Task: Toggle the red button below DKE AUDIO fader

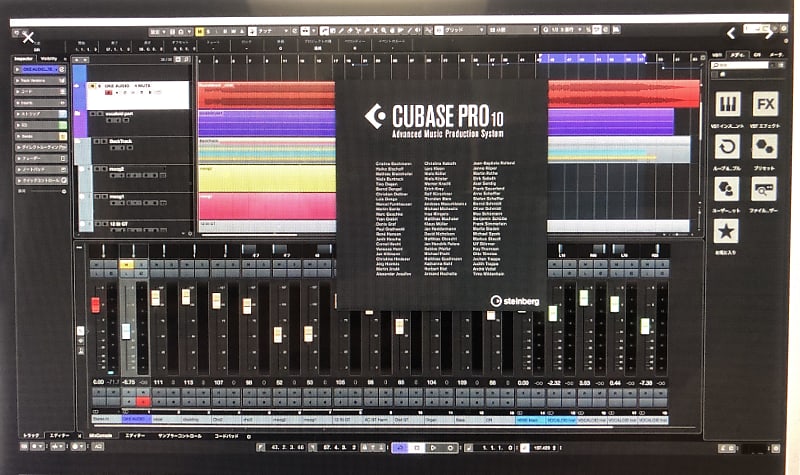Action: [143, 402]
